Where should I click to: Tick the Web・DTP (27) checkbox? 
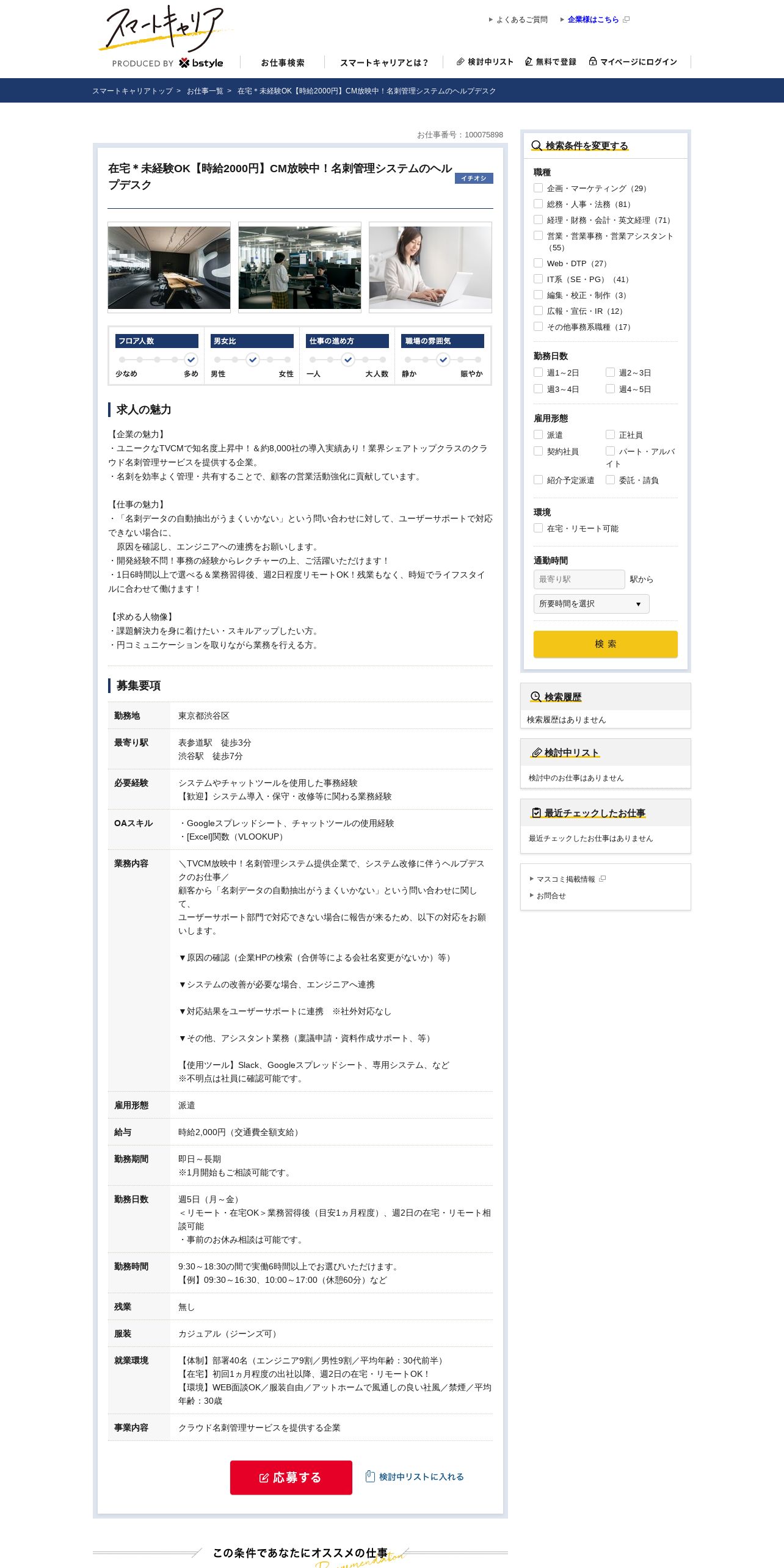[538, 263]
